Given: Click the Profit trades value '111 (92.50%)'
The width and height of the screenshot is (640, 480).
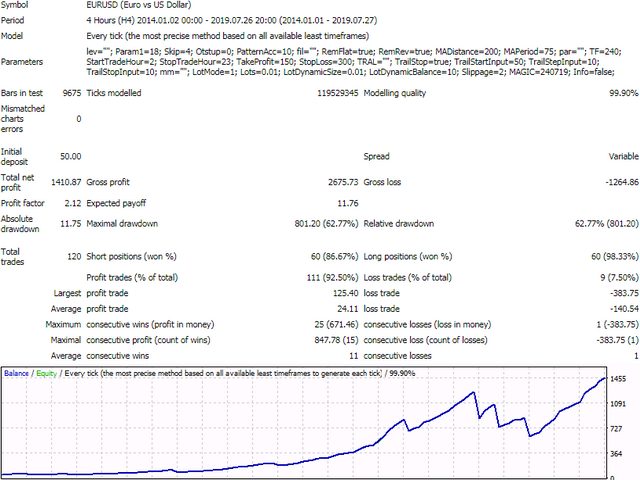Looking at the screenshot, I should [x=332, y=278].
